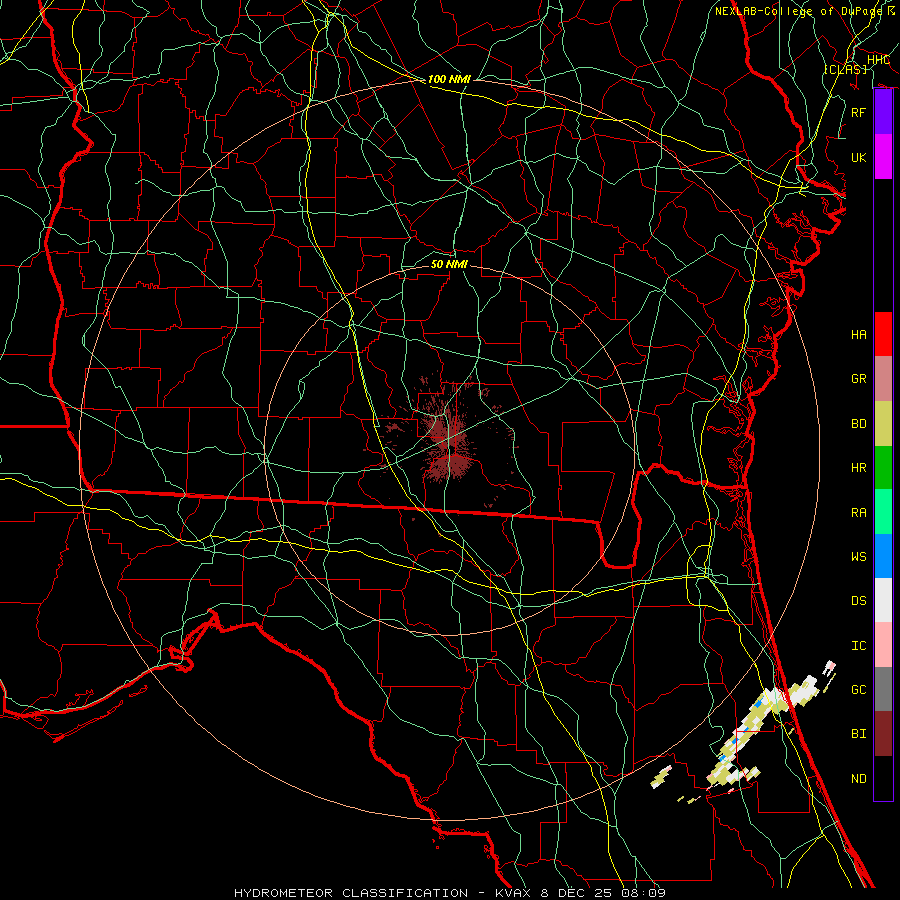900x900 pixels.
Task: Click the RF purple legend swatch
Action: click(x=883, y=112)
